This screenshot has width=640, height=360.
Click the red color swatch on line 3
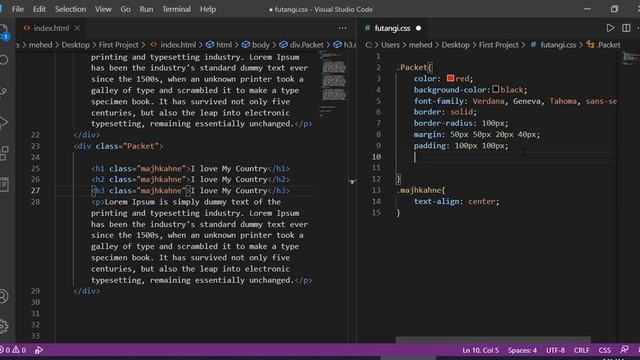(450, 78)
